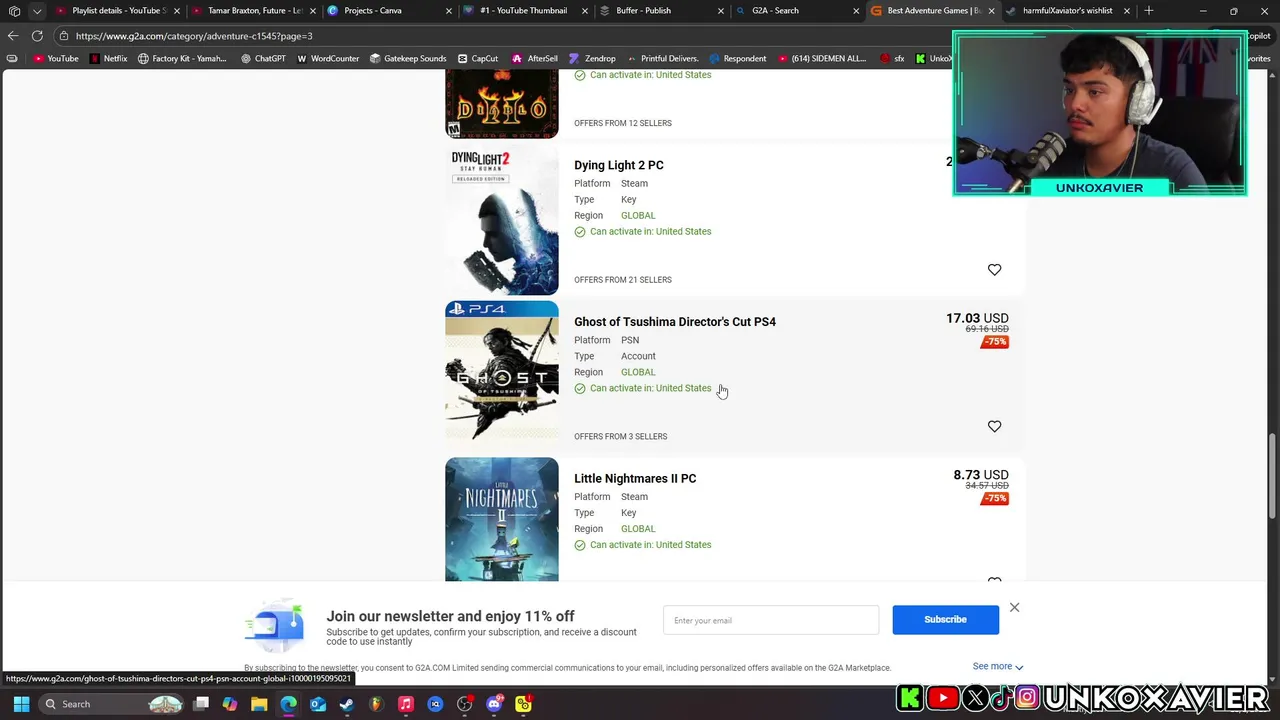Open Outlook from taskbar
Image resolution: width=1280 pixels, height=720 pixels.
click(318, 704)
